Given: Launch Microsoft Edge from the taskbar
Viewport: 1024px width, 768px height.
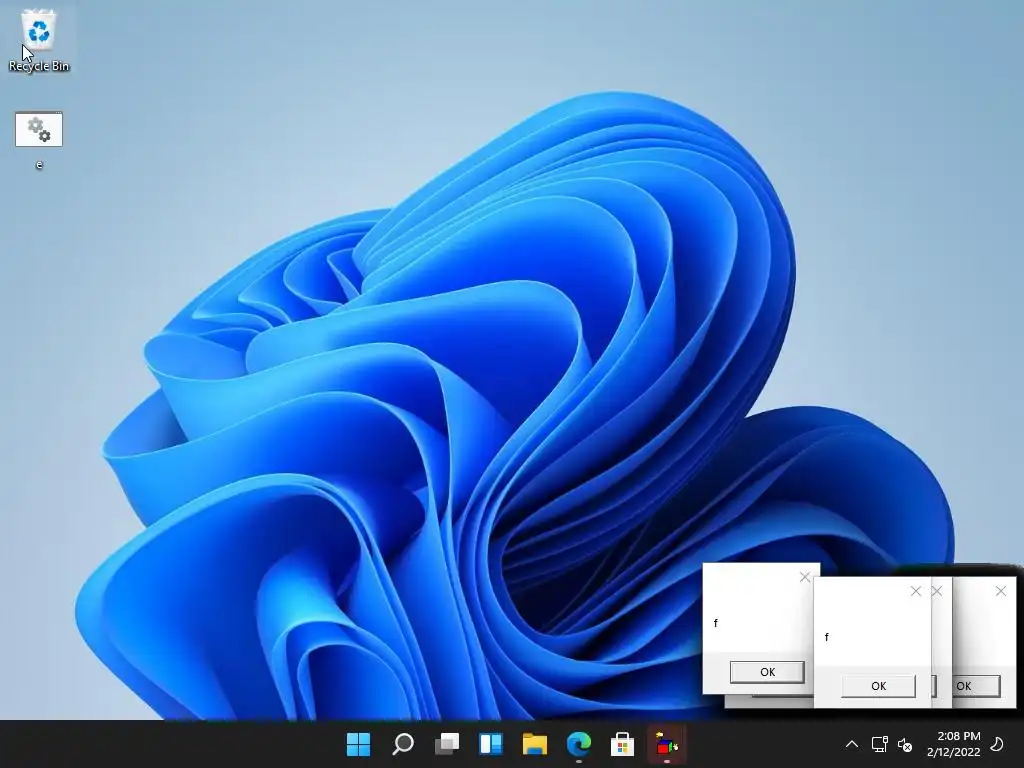Looking at the screenshot, I should click(x=579, y=744).
